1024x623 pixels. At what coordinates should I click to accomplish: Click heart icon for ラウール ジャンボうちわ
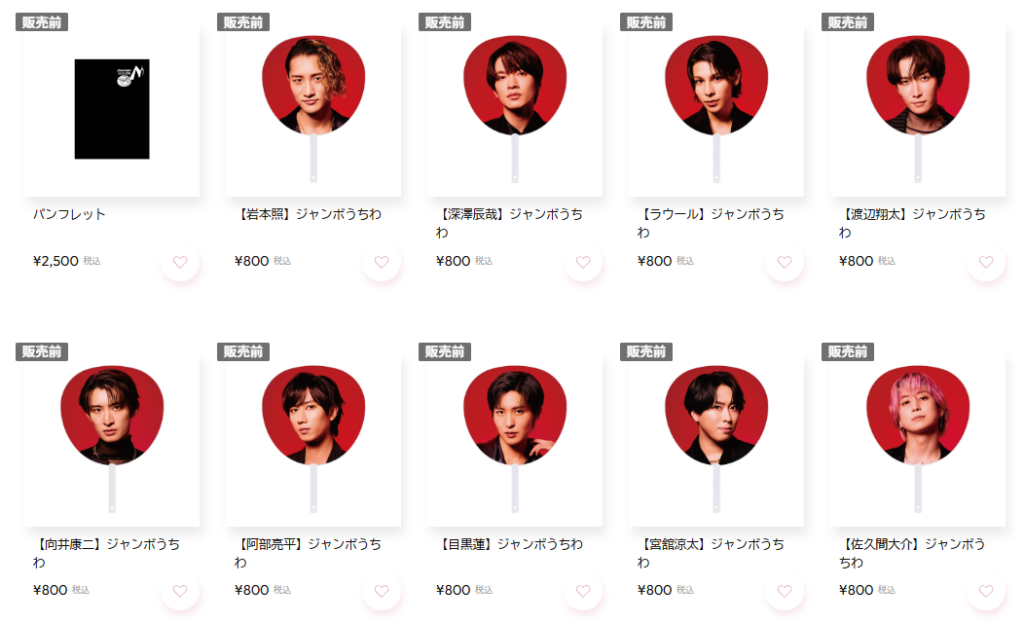coord(785,263)
